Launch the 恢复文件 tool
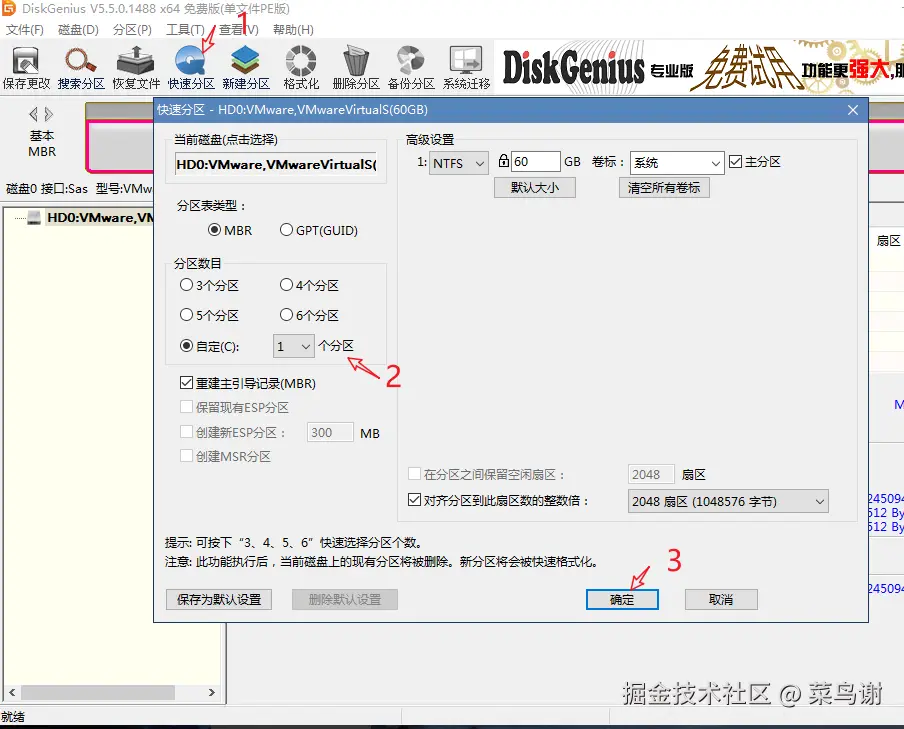The height and width of the screenshot is (729, 904). coord(136,67)
